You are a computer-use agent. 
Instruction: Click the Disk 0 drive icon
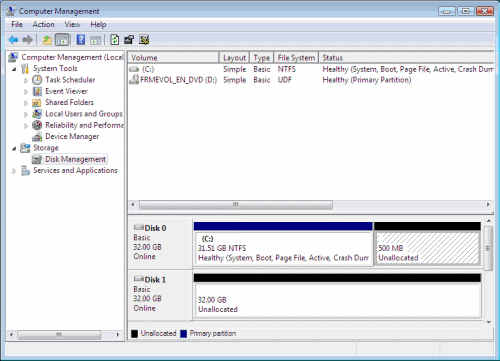(x=139, y=227)
